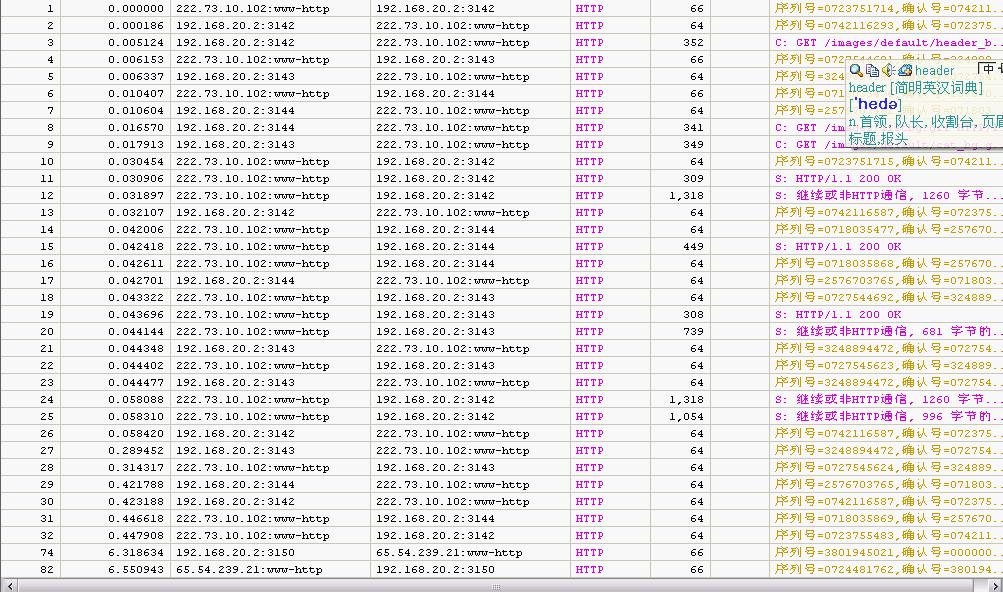
Task: Select the packet at time 0.044348
Action: 502,348
